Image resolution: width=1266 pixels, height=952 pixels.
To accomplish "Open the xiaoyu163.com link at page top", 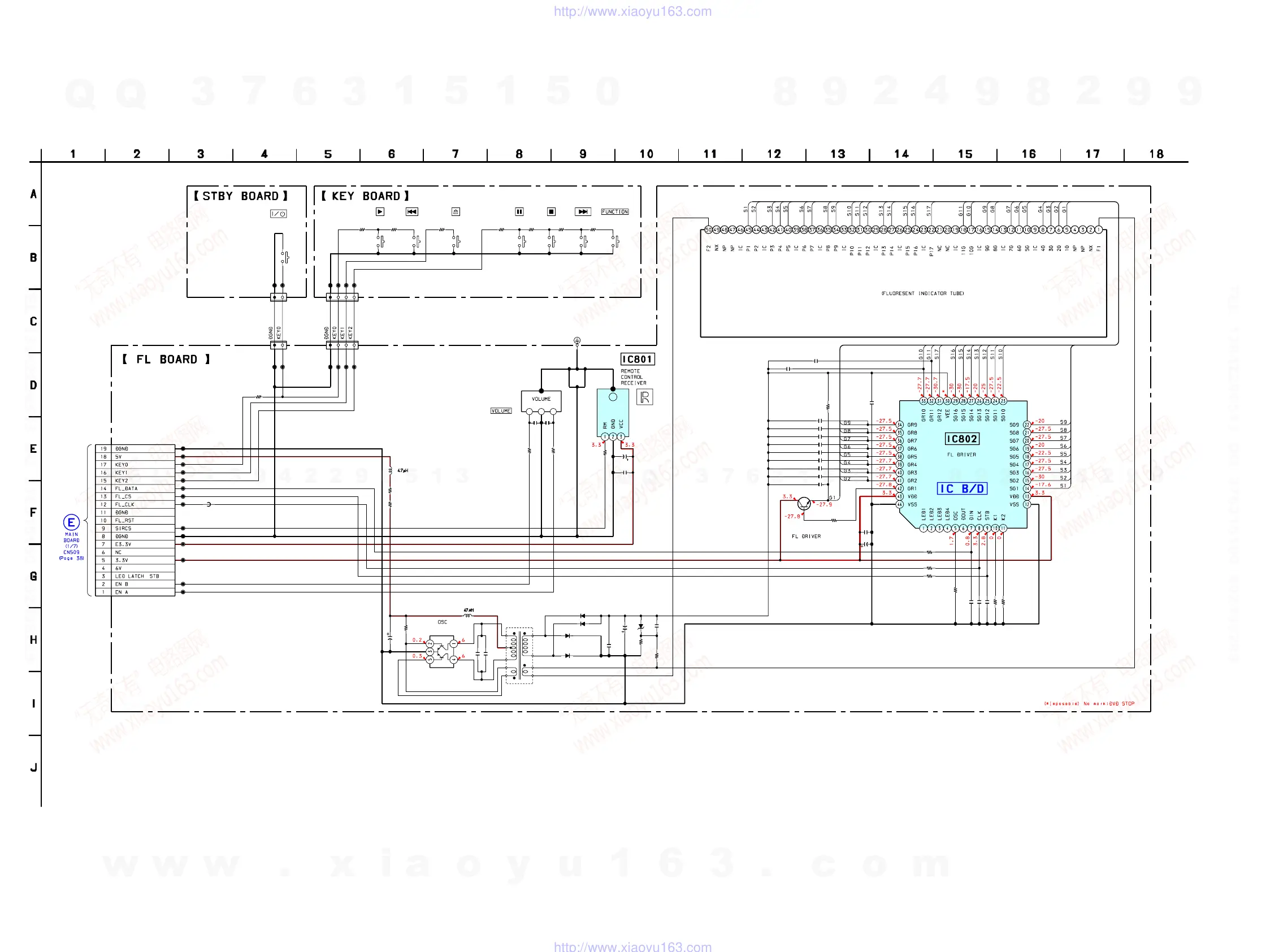I will point(632,11).
